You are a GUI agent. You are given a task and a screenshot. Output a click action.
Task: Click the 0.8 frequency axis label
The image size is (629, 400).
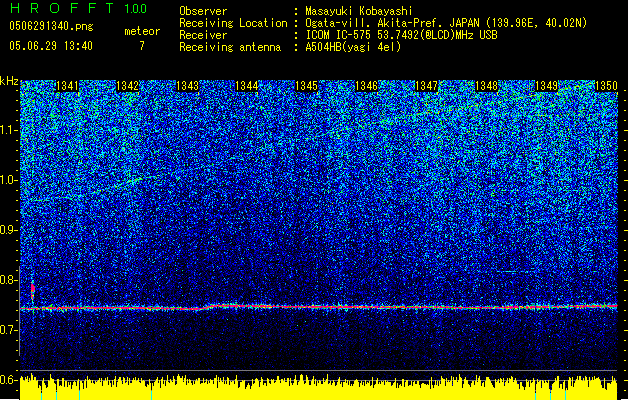[x=9, y=280]
